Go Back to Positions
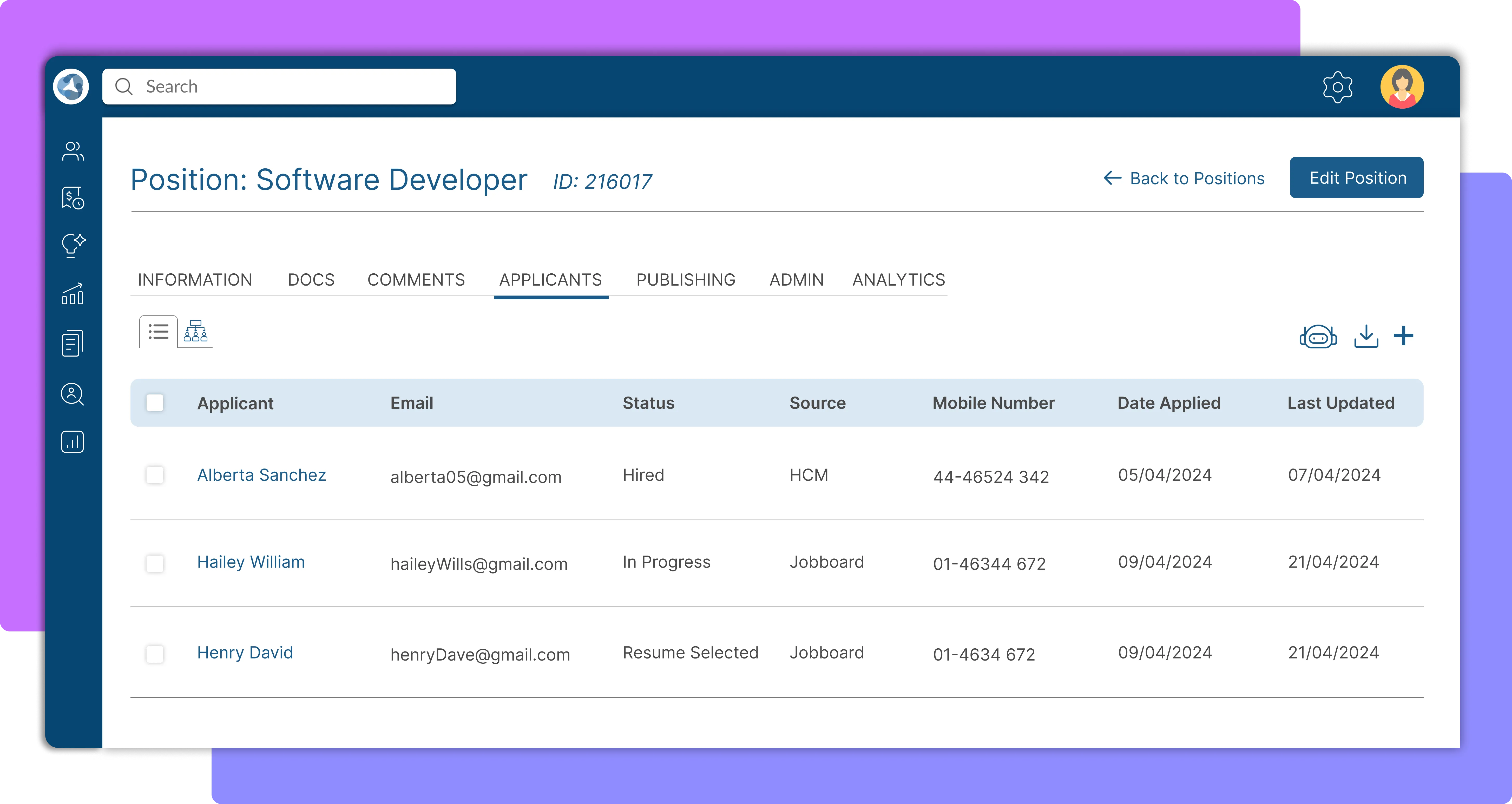 click(x=1184, y=179)
